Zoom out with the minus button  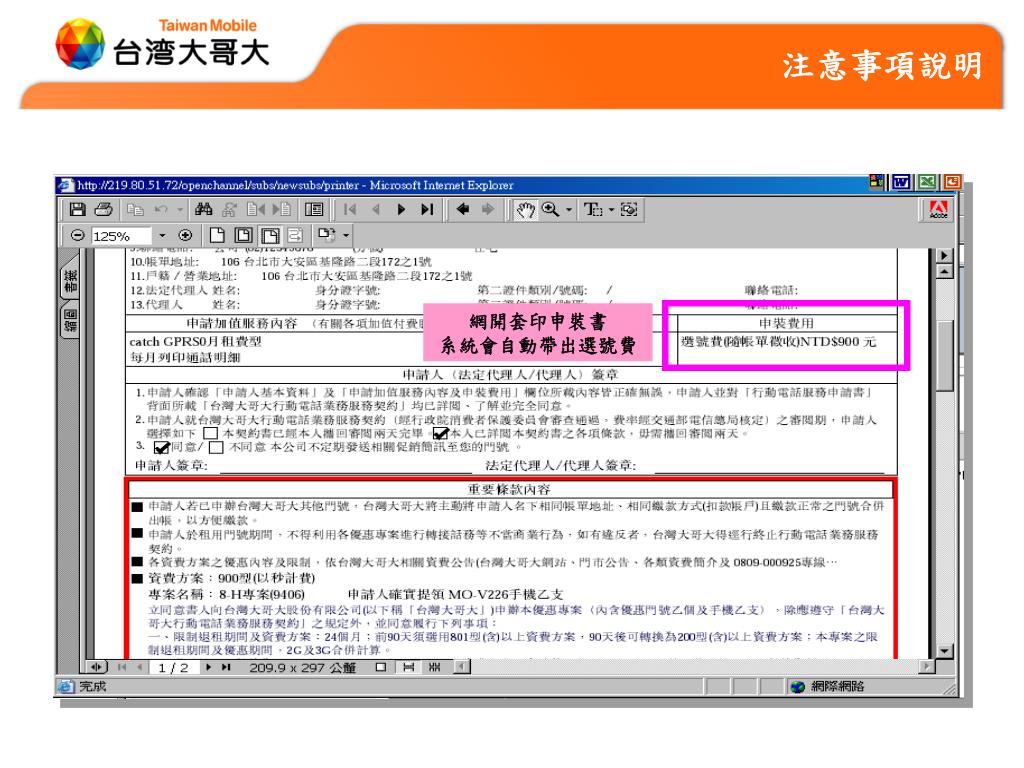(78, 235)
